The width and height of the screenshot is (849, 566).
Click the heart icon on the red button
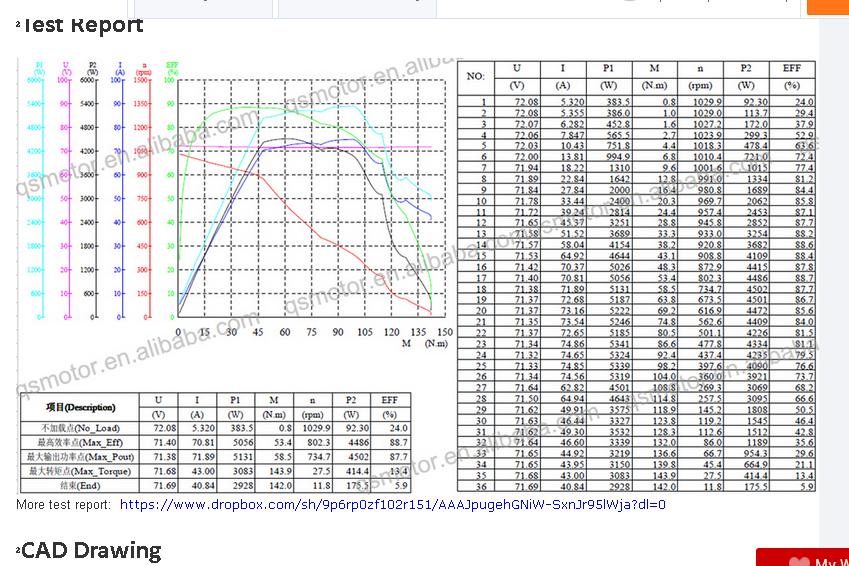click(800, 562)
